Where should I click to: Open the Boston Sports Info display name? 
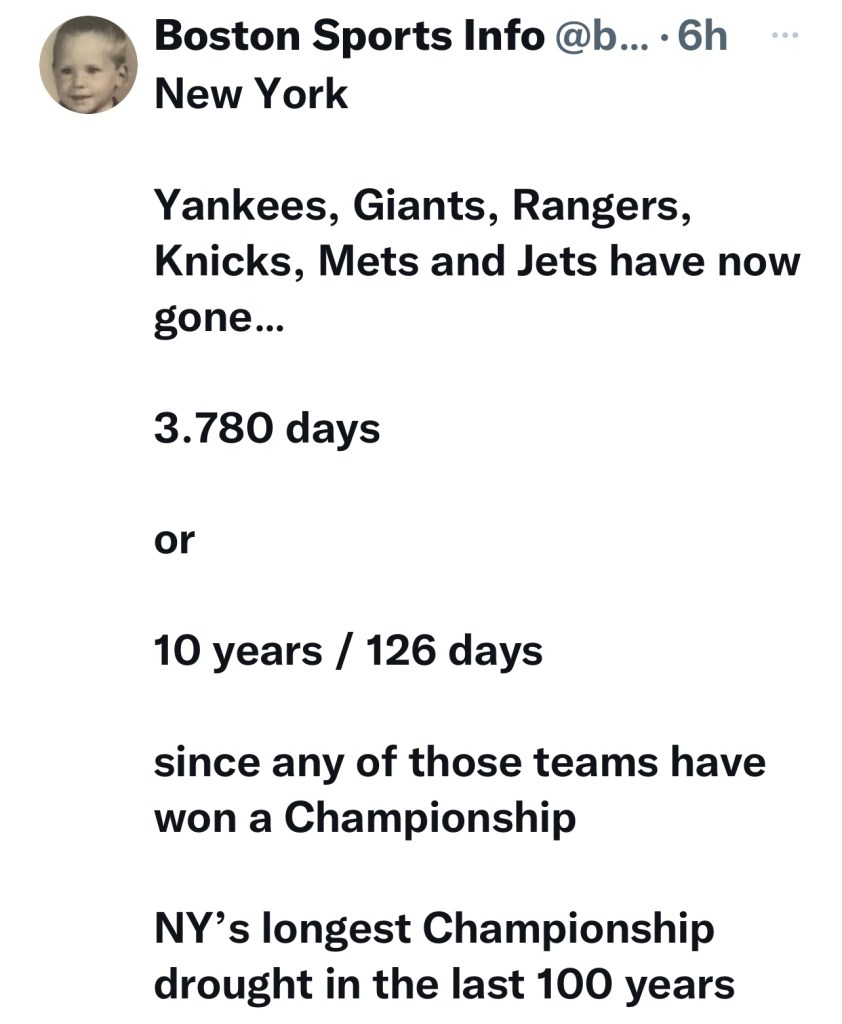point(348,37)
